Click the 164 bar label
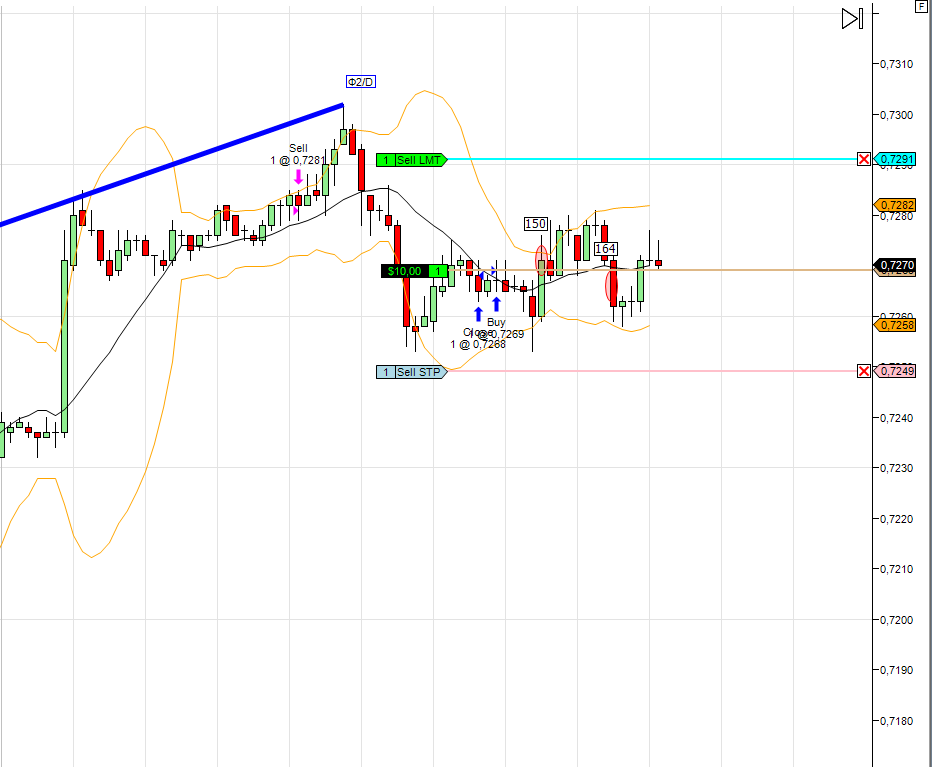This screenshot has width=932, height=767. click(x=605, y=249)
